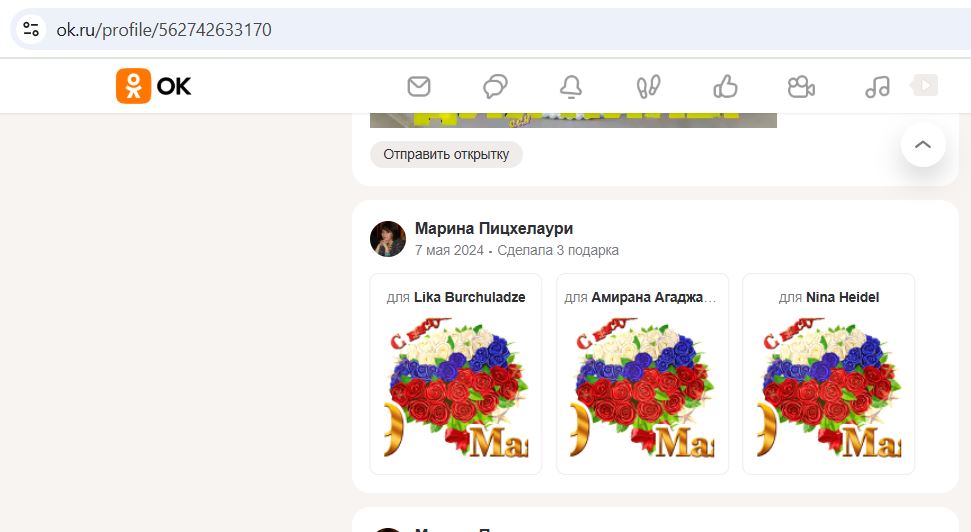Open the Guests footprints icon

click(648, 87)
